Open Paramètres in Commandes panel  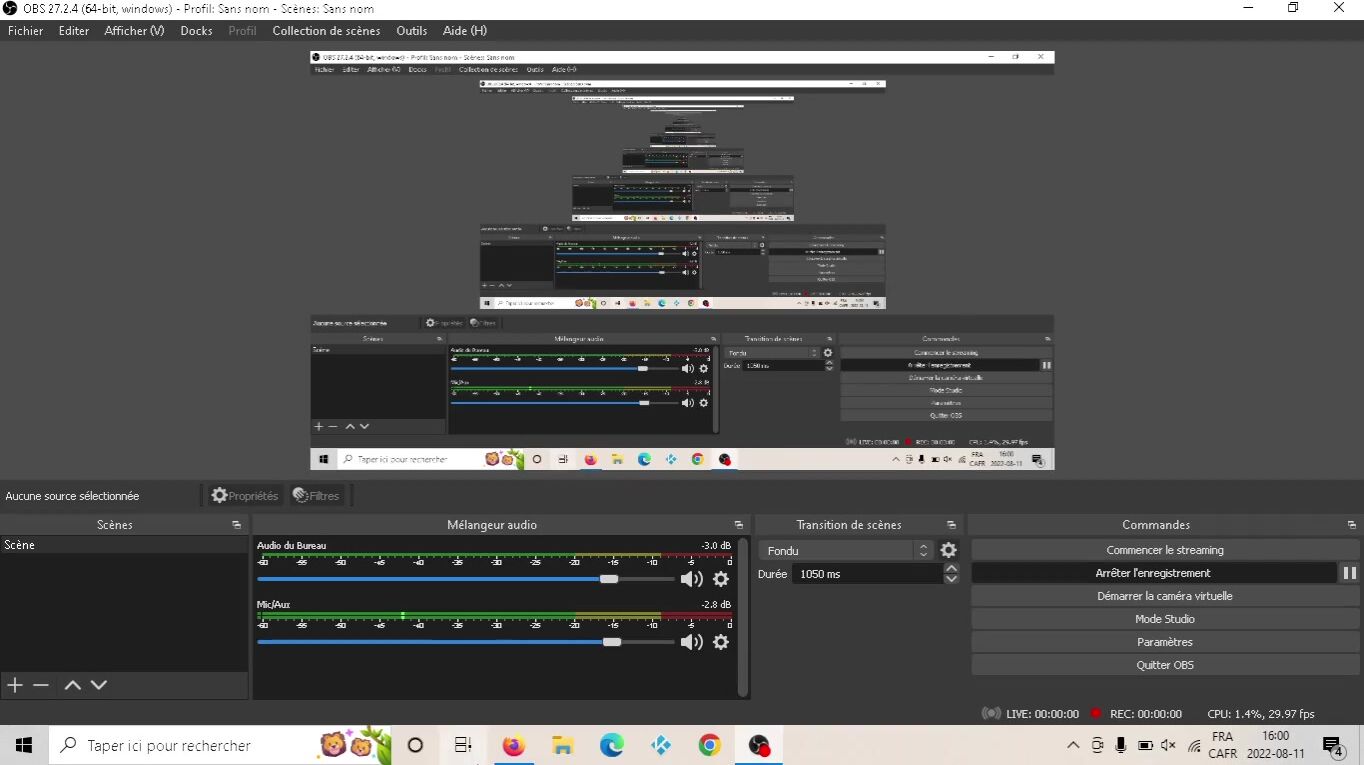pos(1164,642)
